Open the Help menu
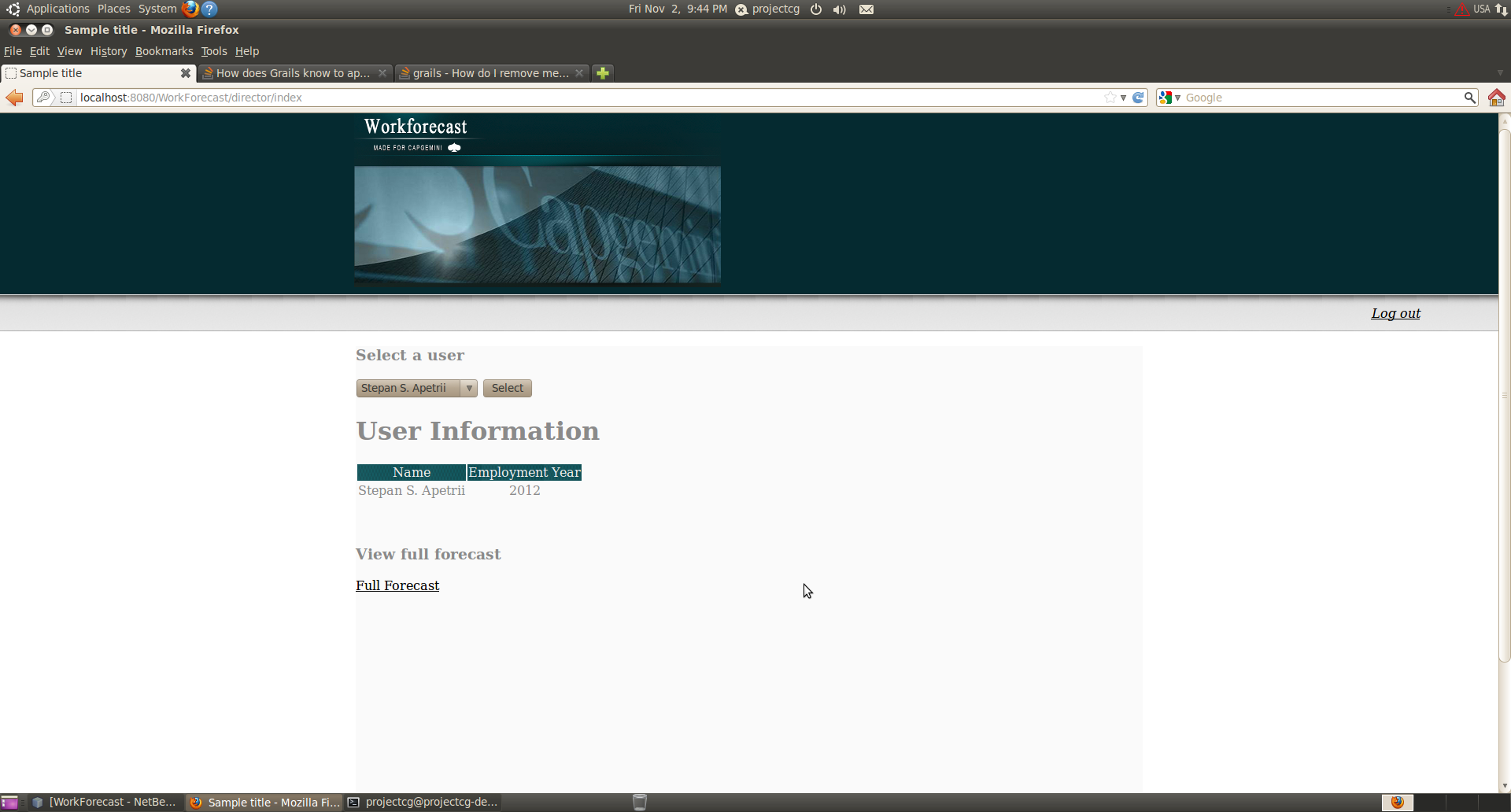 tap(247, 51)
